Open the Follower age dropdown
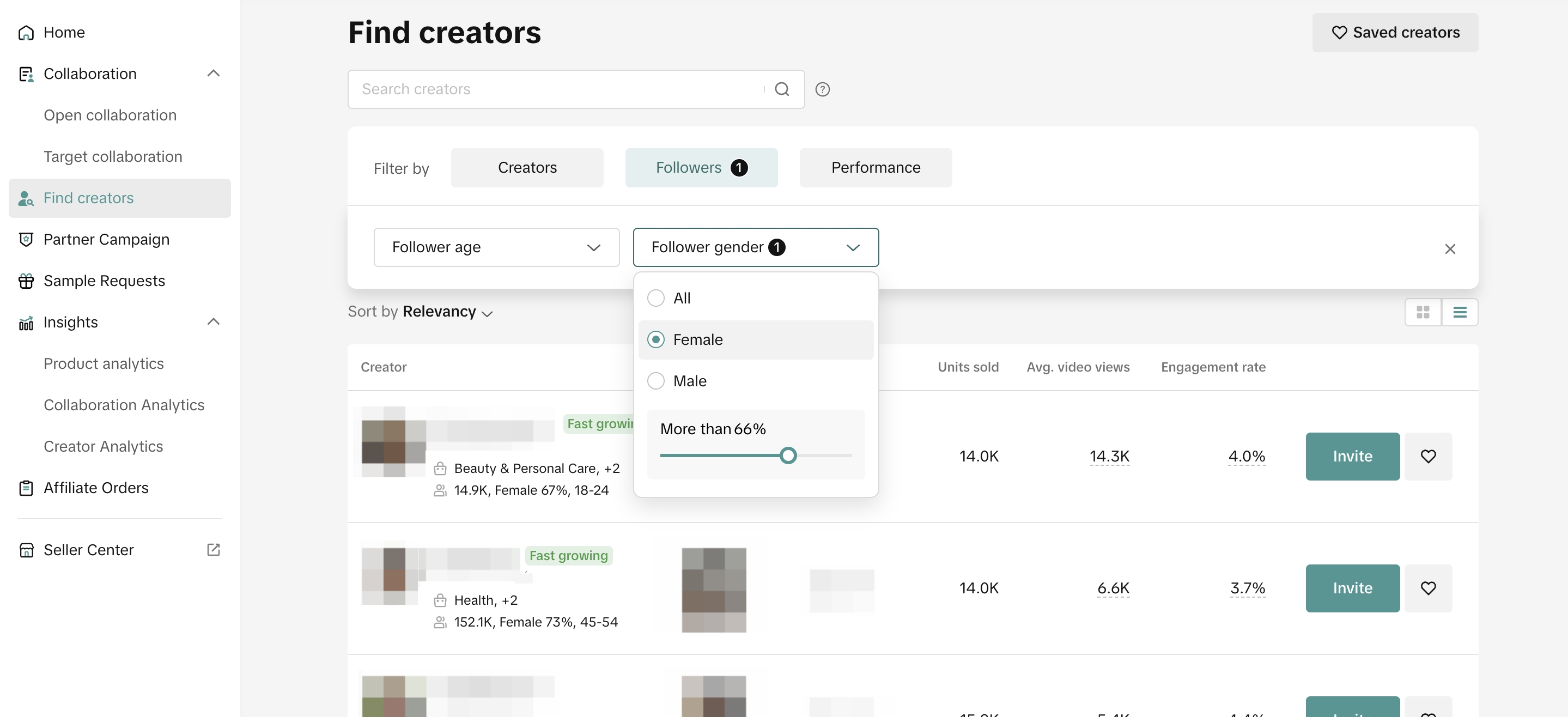The width and height of the screenshot is (1568, 717). 496,247
